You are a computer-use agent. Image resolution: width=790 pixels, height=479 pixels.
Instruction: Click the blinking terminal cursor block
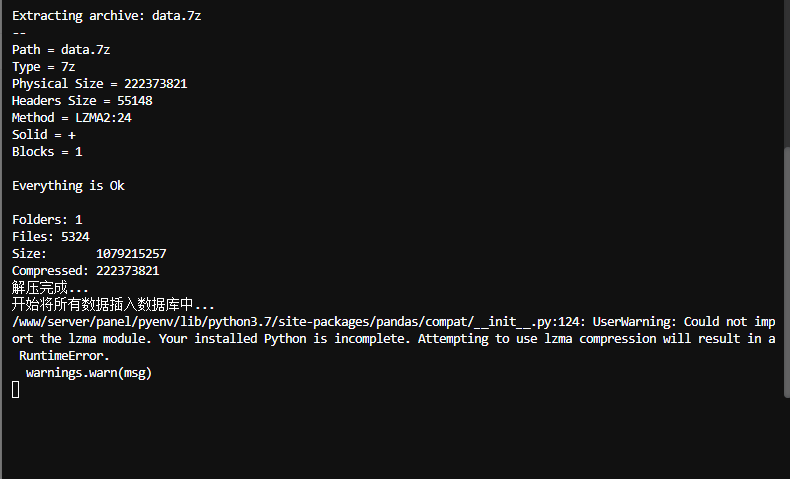(x=16, y=390)
